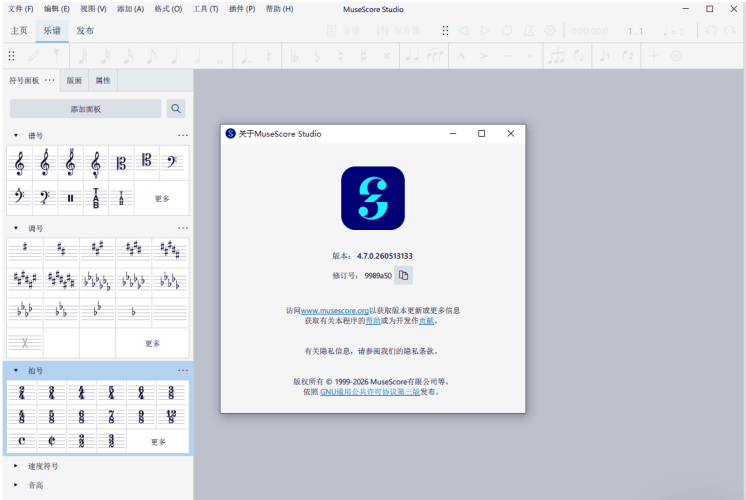The height and width of the screenshot is (500, 746).
Task: Click 更多 in the 谱号 clef palette
Action: (162, 198)
